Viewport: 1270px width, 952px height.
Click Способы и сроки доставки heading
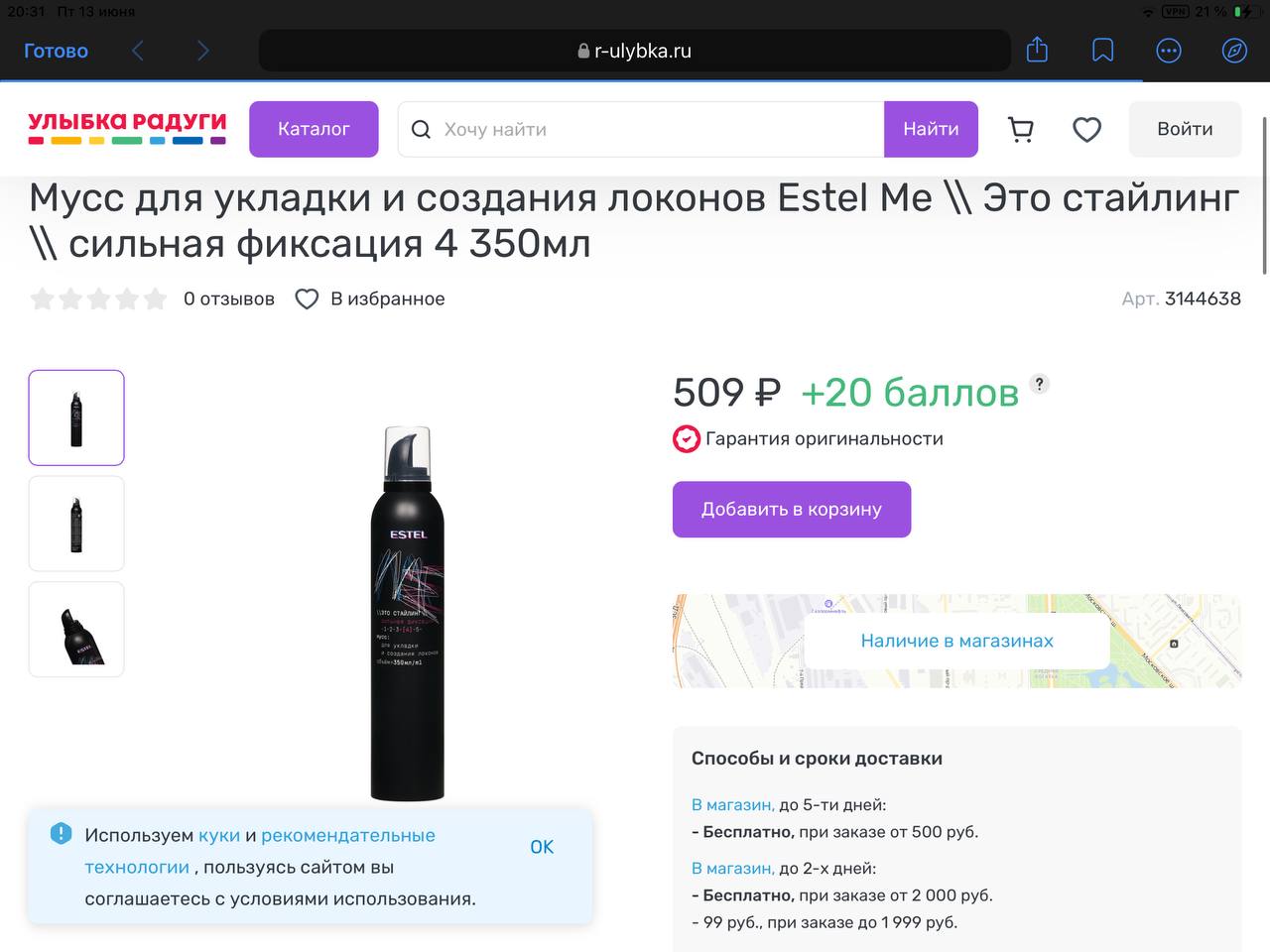(x=817, y=759)
